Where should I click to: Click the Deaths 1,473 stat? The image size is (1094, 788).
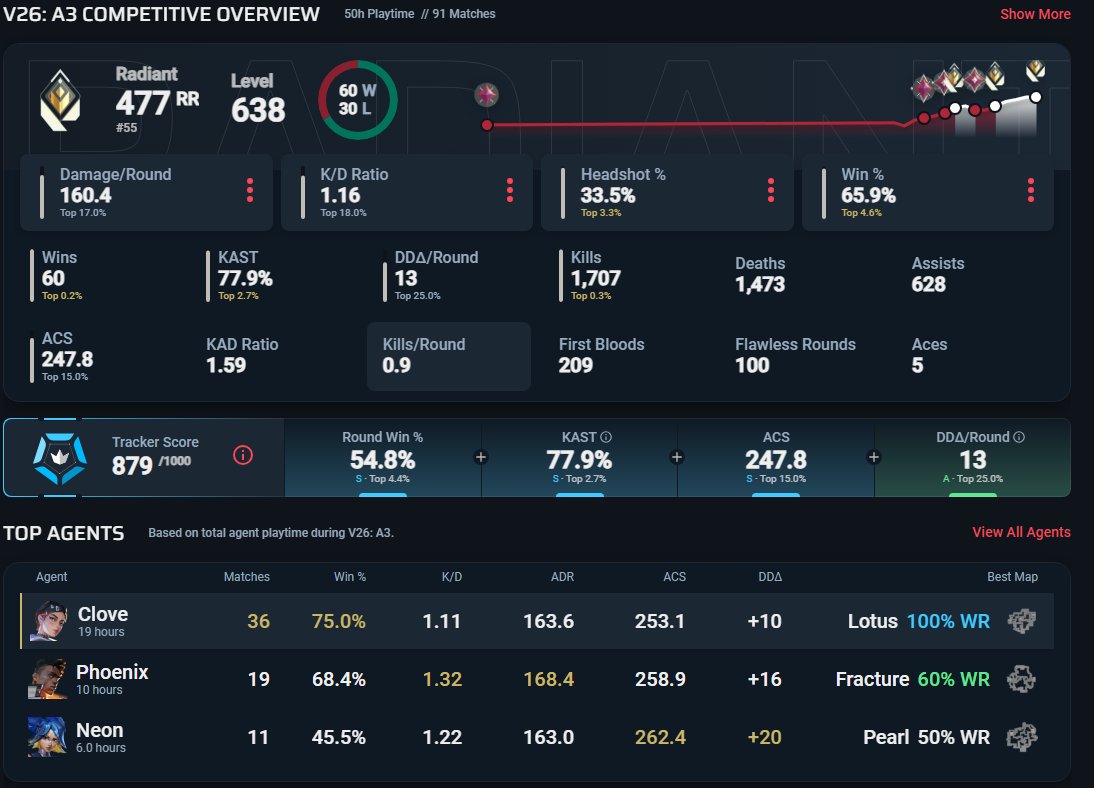tap(760, 274)
